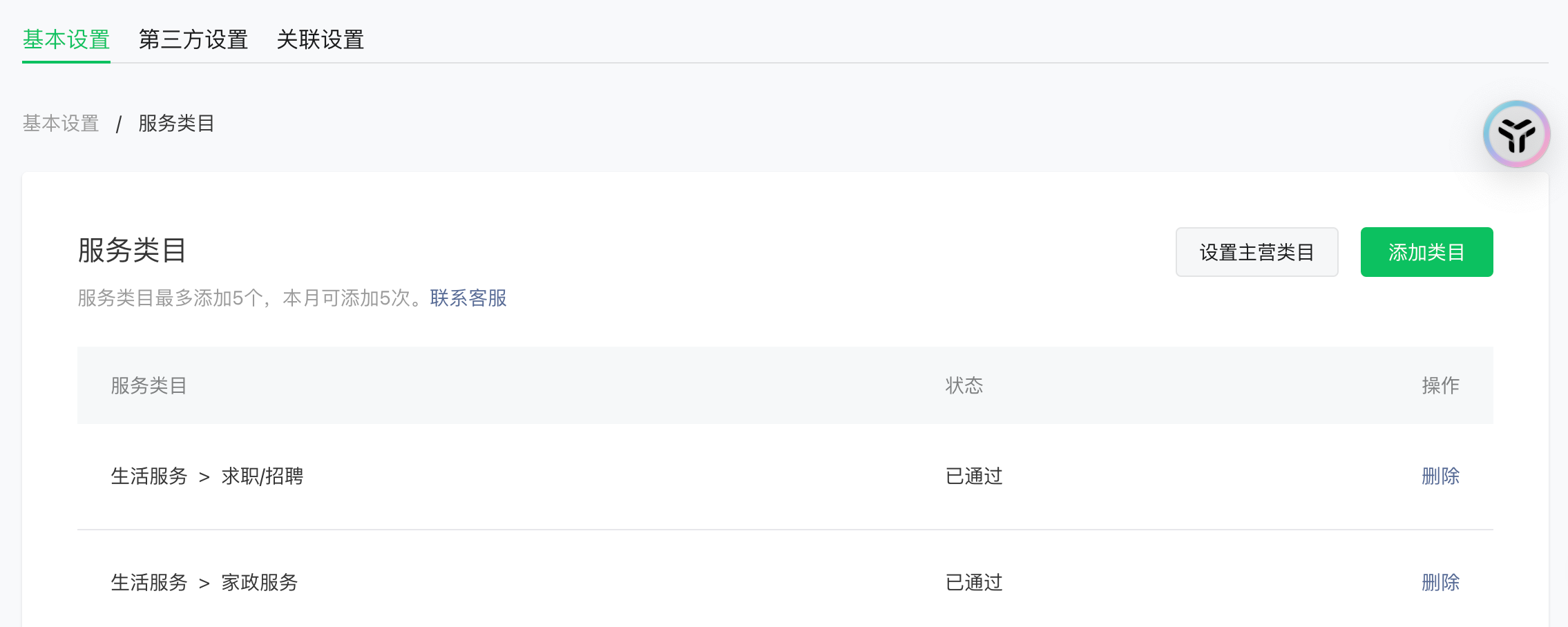
Task: Click the 服务类目 column header
Action: click(x=149, y=385)
